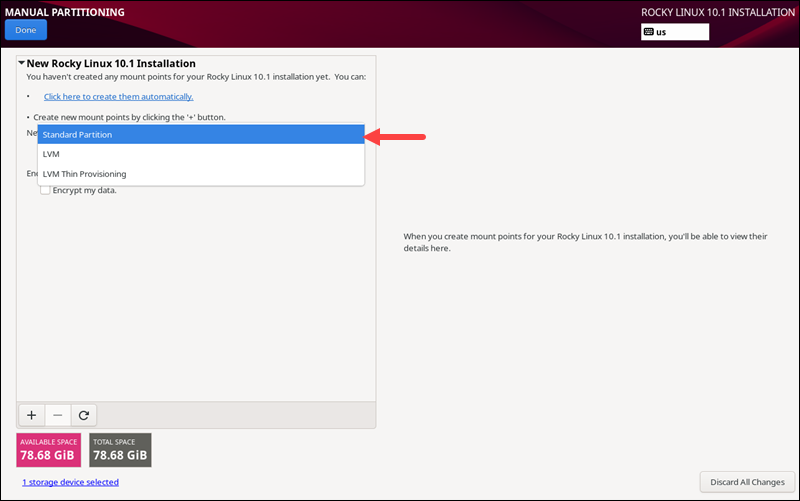
Task: Click the plus button to add mount point
Action: click(x=31, y=415)
